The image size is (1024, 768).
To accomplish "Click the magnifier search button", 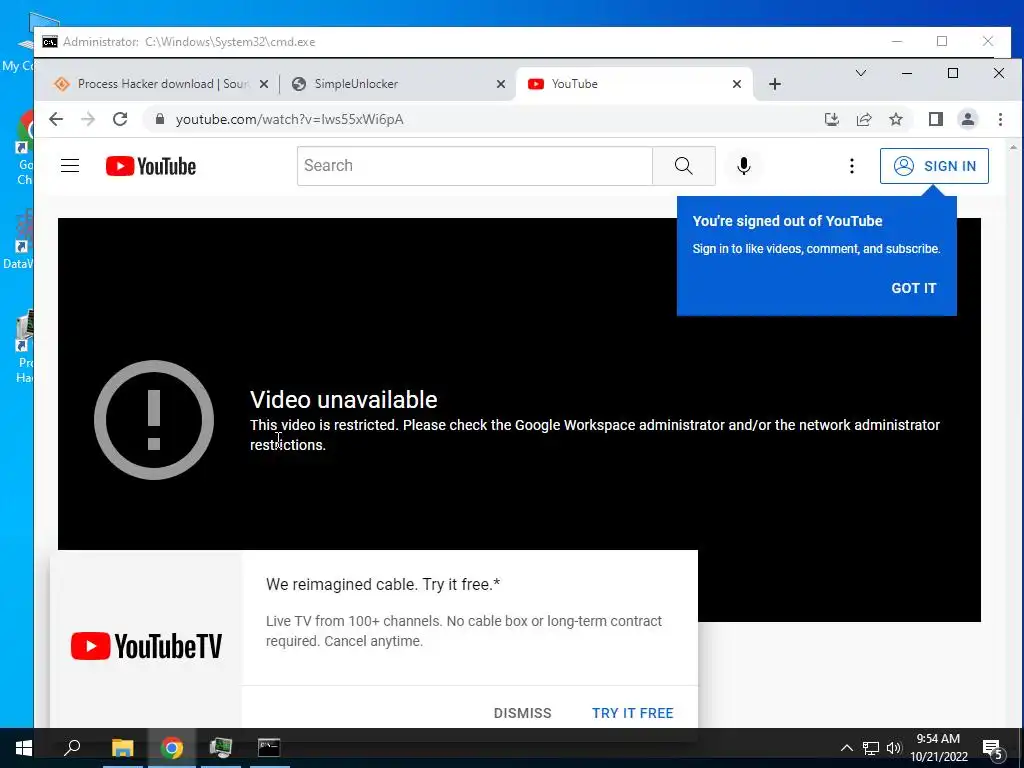I will coord(684,166).
